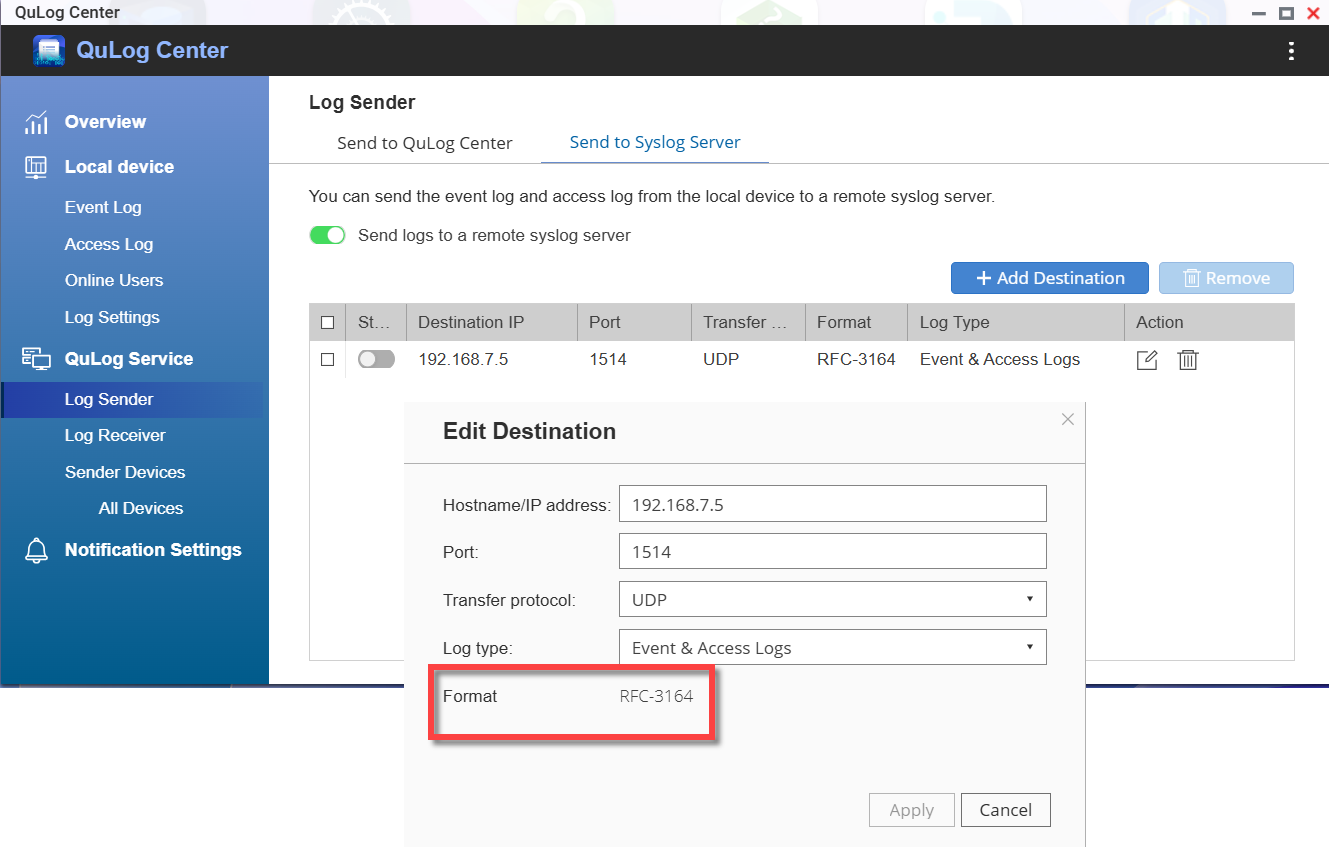Disable Send logs to remote syslog server
This screenshot has height=847, width=1329.
click(x=327, y=236)
